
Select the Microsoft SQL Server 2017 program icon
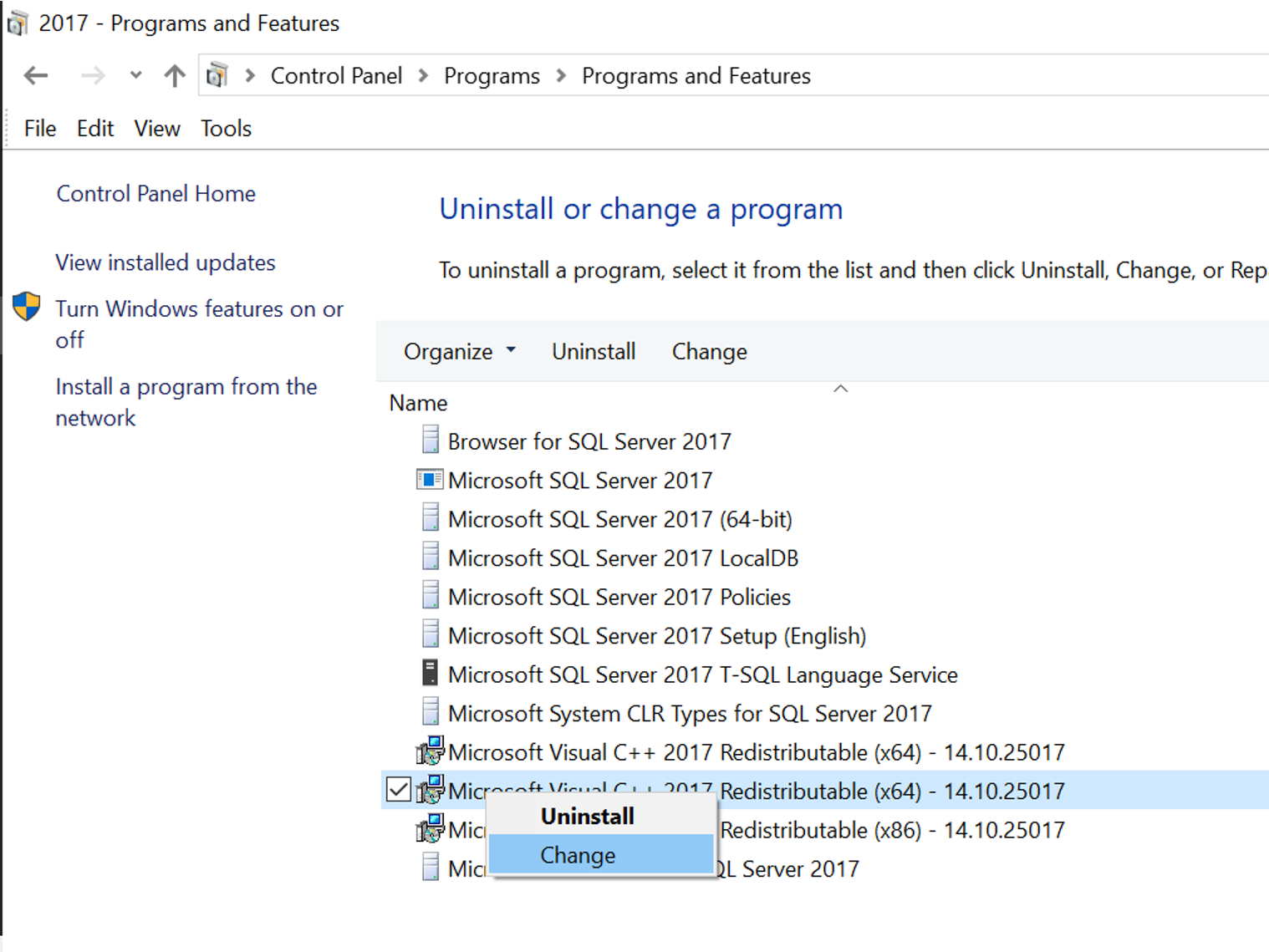point(430,480)
